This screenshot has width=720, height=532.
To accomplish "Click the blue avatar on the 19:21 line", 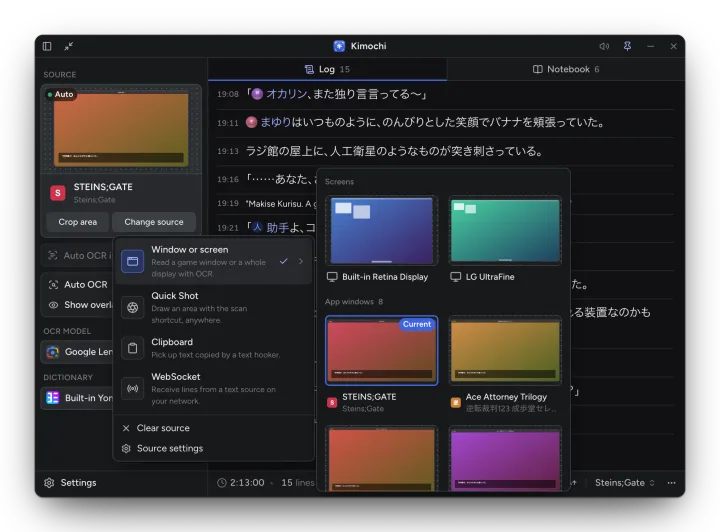I will tap(258, 228).
